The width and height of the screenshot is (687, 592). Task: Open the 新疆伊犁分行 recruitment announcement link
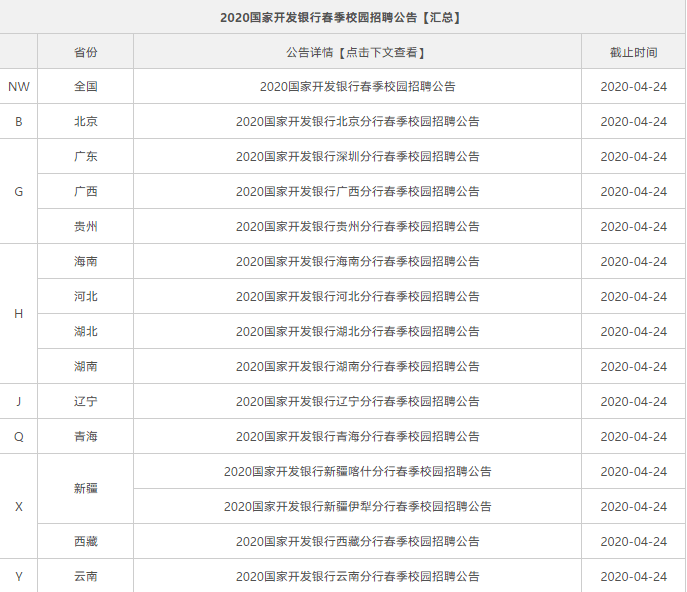[x=358, y=507]
